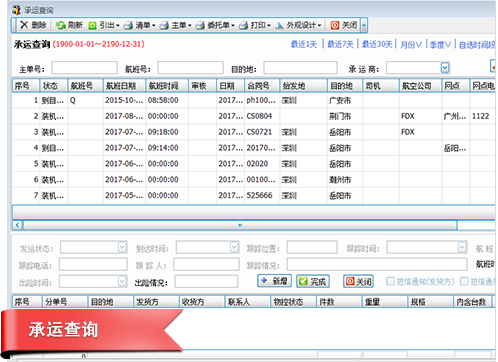Open the 引出 export toolbar item

tap(104, 25)
